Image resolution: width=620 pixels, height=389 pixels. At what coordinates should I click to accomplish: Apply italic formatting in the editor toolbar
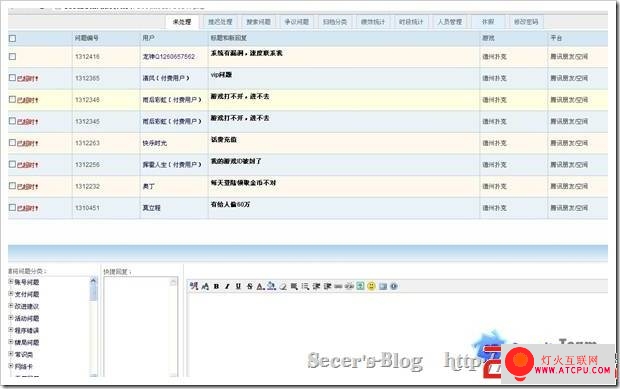[227, 286]
